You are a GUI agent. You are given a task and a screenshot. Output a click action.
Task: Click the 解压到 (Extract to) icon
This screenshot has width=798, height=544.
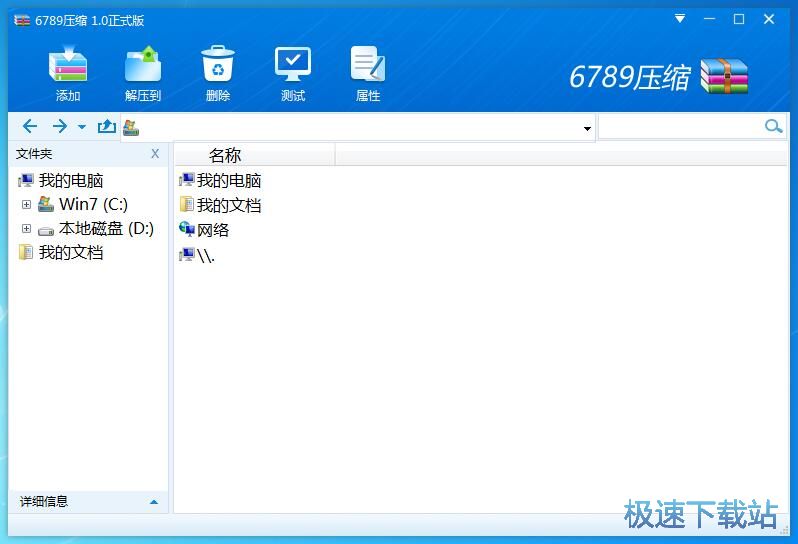click(x=143, y=73)
